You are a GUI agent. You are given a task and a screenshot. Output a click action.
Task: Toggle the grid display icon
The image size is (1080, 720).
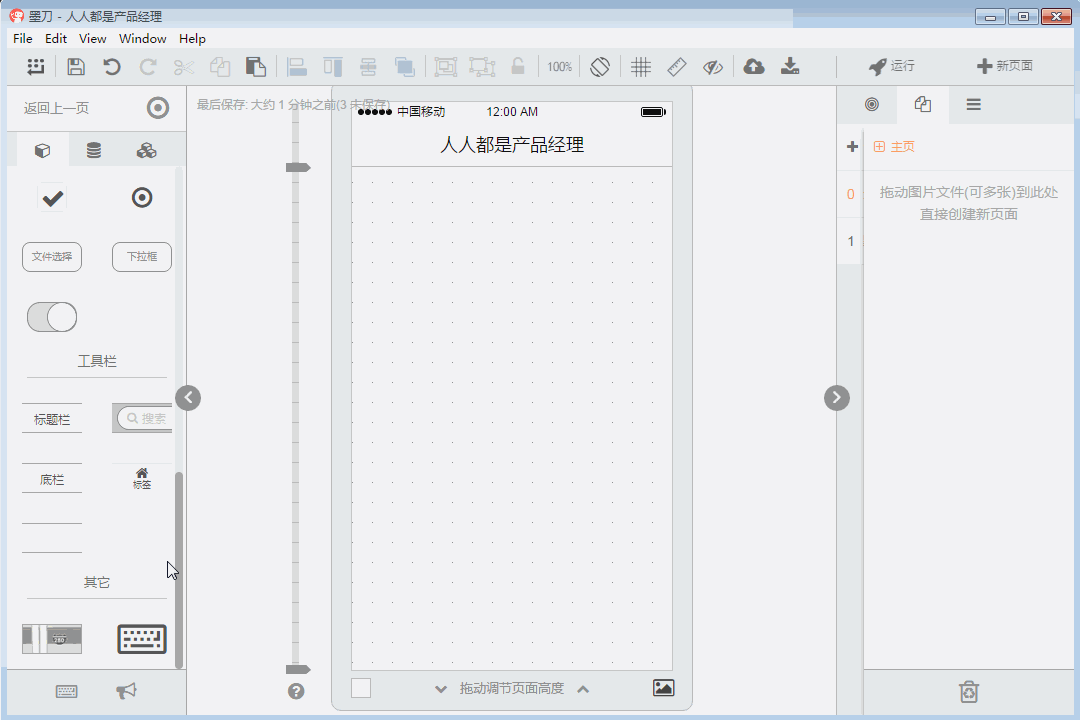[641, 67]
